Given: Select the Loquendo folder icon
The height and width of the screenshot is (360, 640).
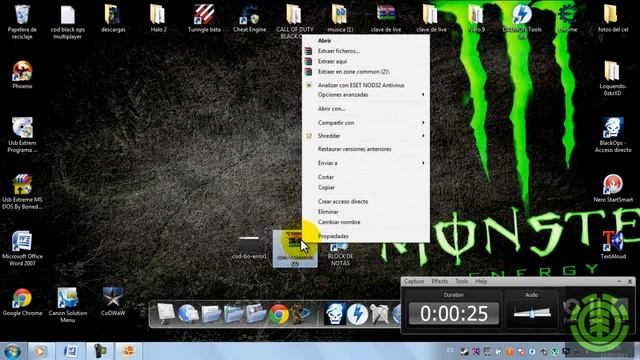Looking at the screenshot, I should [612, 78].
